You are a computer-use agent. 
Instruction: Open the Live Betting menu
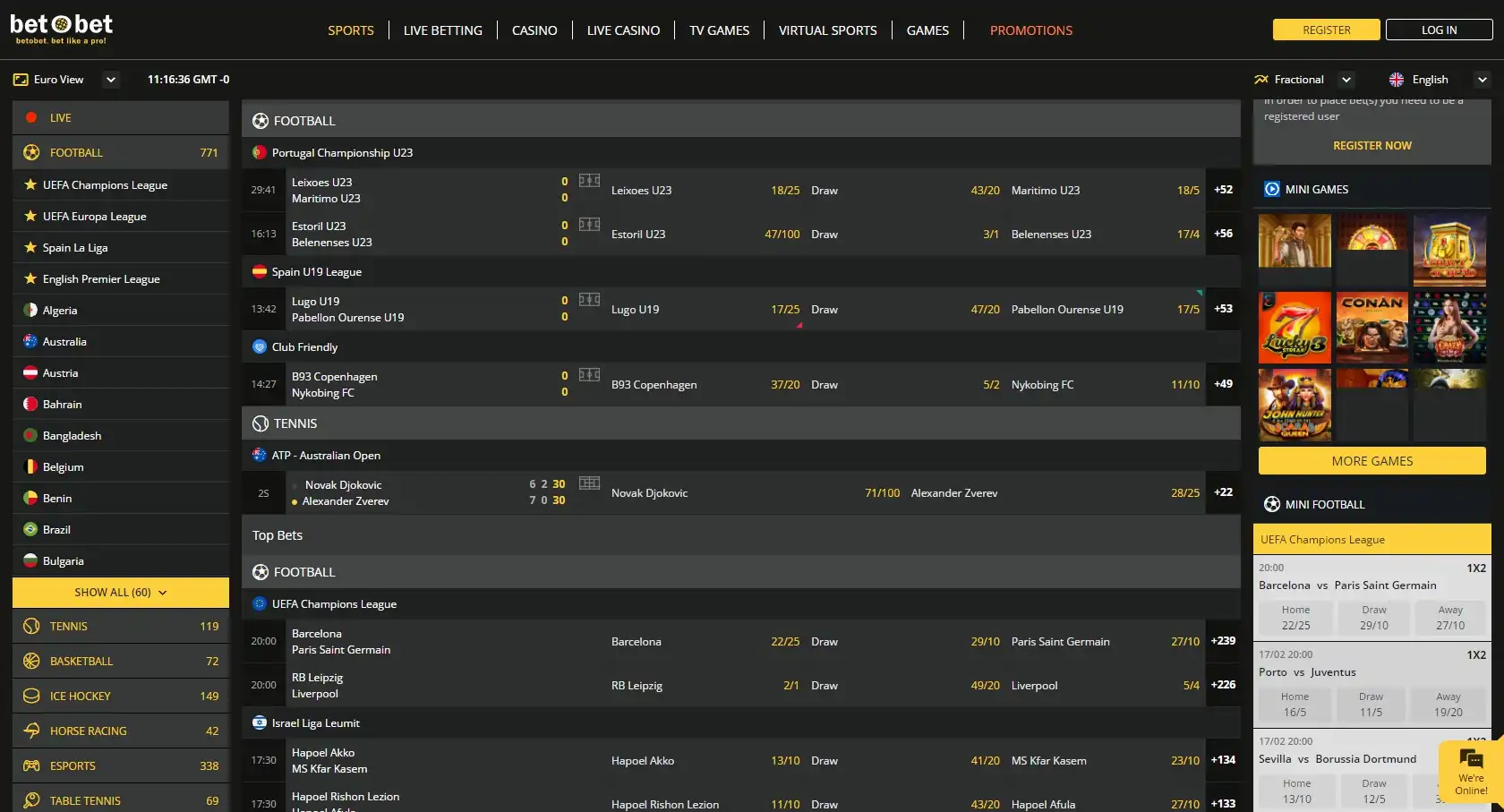pyautogui.click(x=442, y=30)
